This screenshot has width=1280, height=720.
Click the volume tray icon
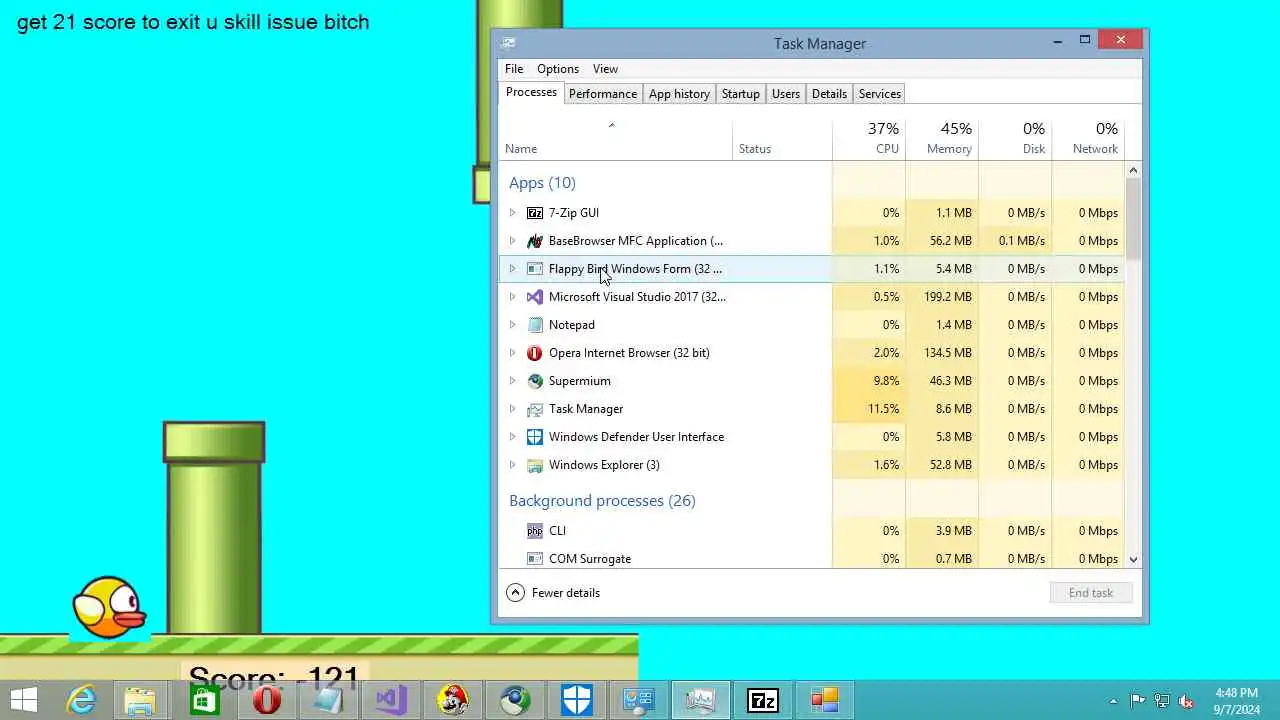[1186, 701]
